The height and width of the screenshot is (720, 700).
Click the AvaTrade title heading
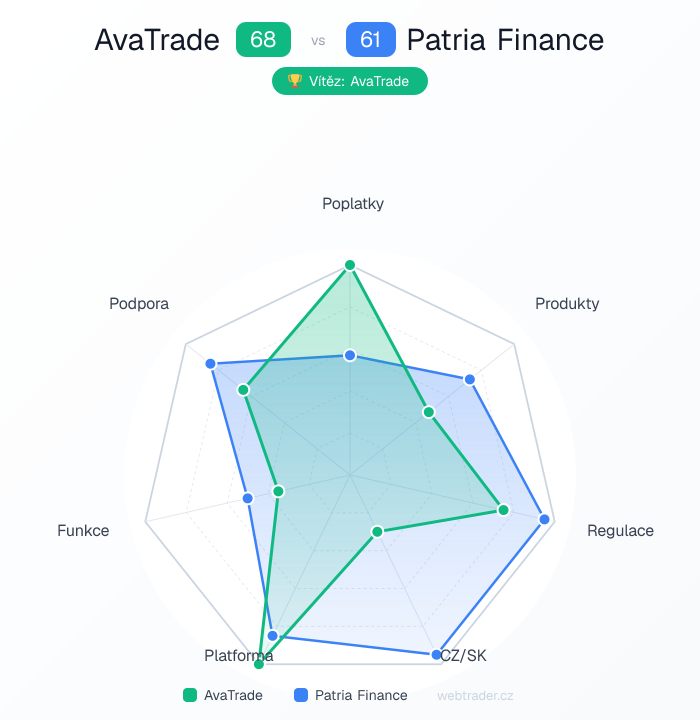157,40
